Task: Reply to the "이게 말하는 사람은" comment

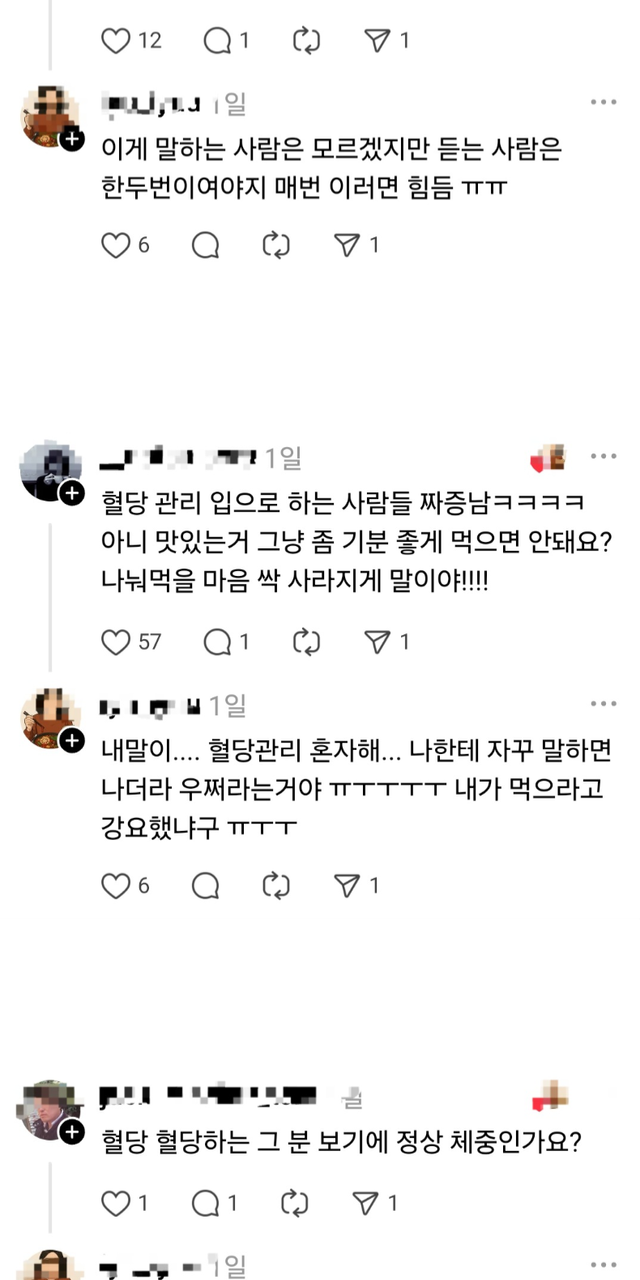Action: click(x=205, y=245)
